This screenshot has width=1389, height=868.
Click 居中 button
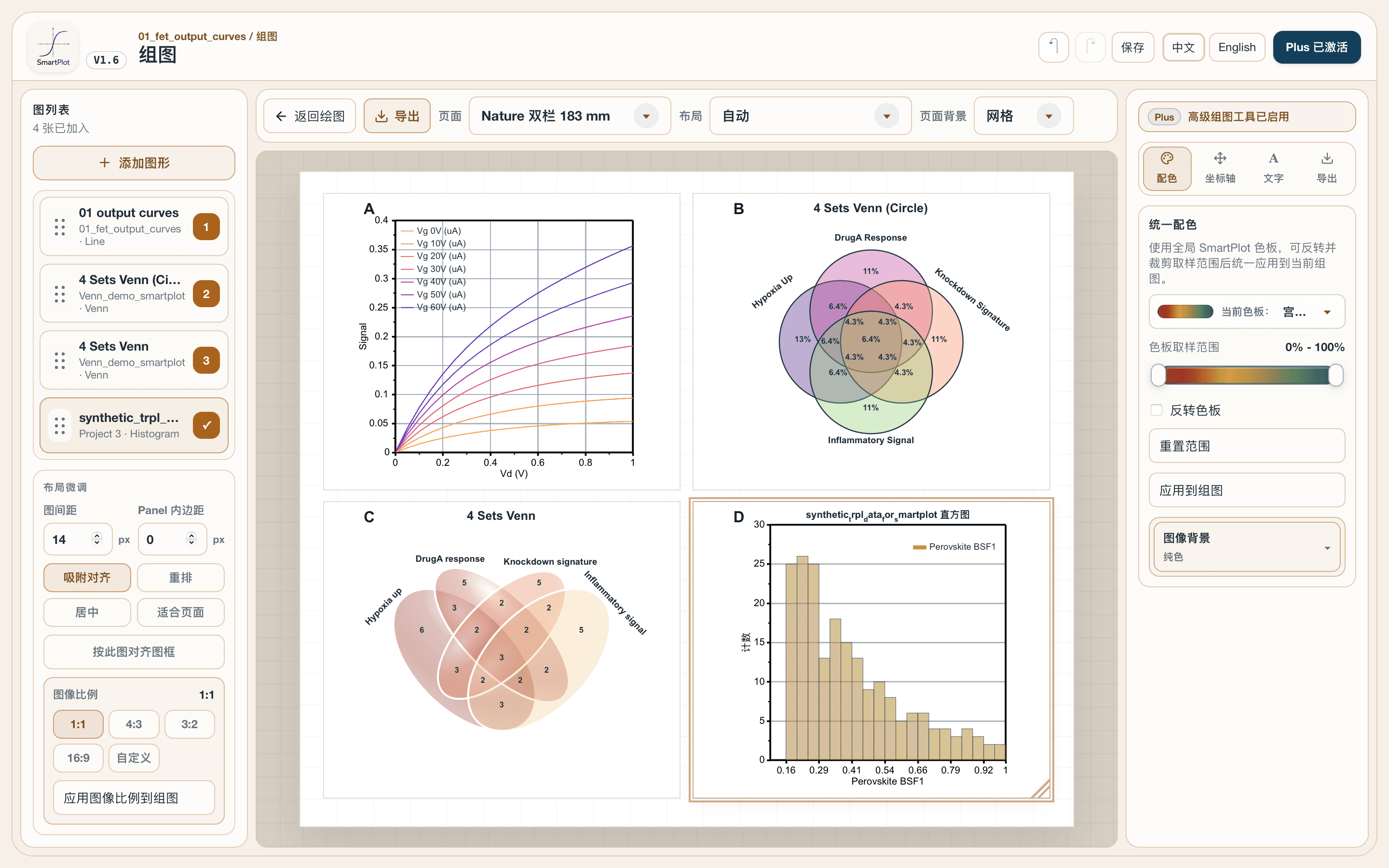tap(87, 612)
